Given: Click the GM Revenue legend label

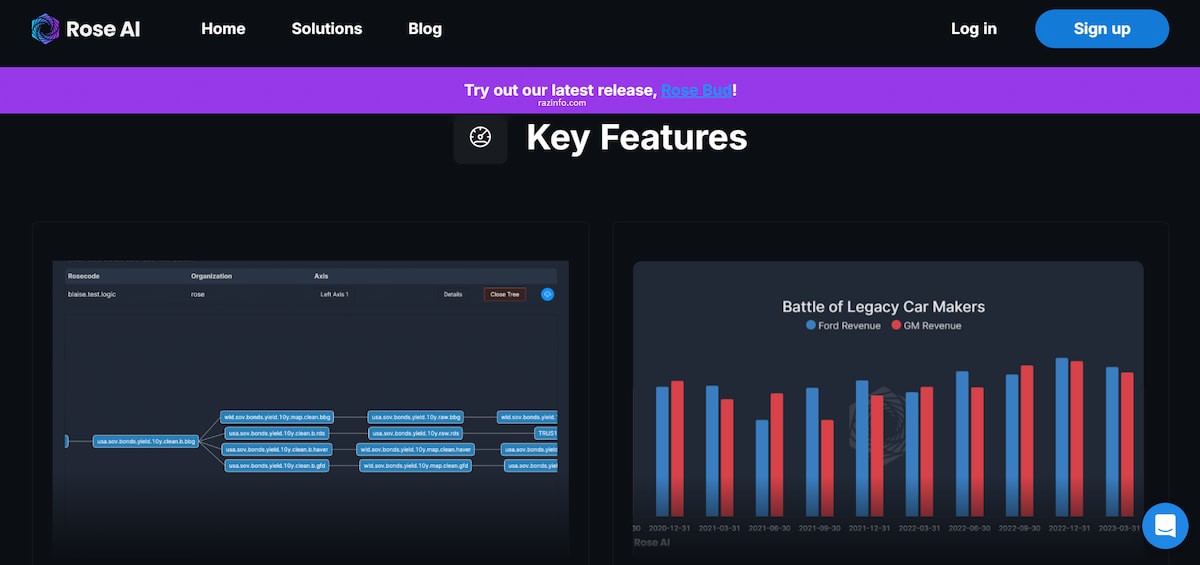Looking at the screenshot, I should pos(932,326).
